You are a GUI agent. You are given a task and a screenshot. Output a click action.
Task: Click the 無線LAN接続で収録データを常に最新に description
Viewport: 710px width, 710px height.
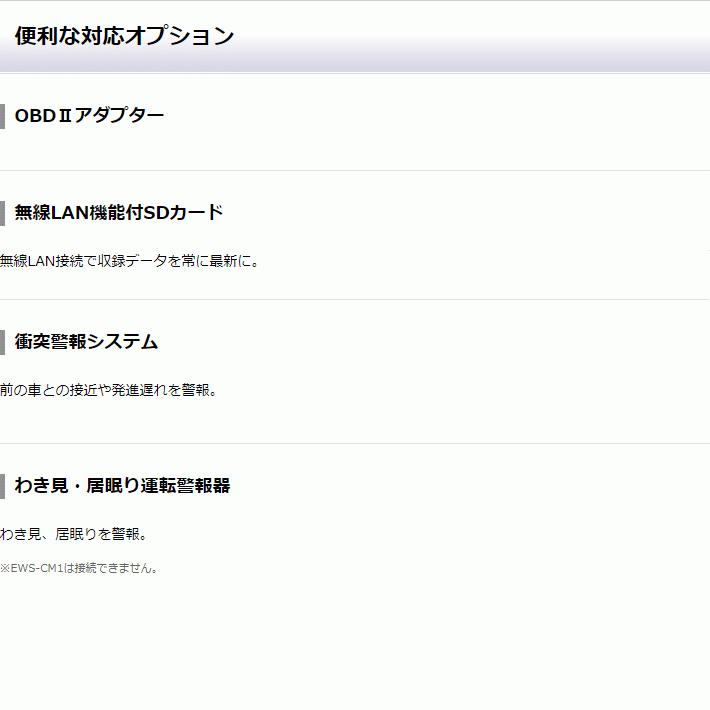130,262
